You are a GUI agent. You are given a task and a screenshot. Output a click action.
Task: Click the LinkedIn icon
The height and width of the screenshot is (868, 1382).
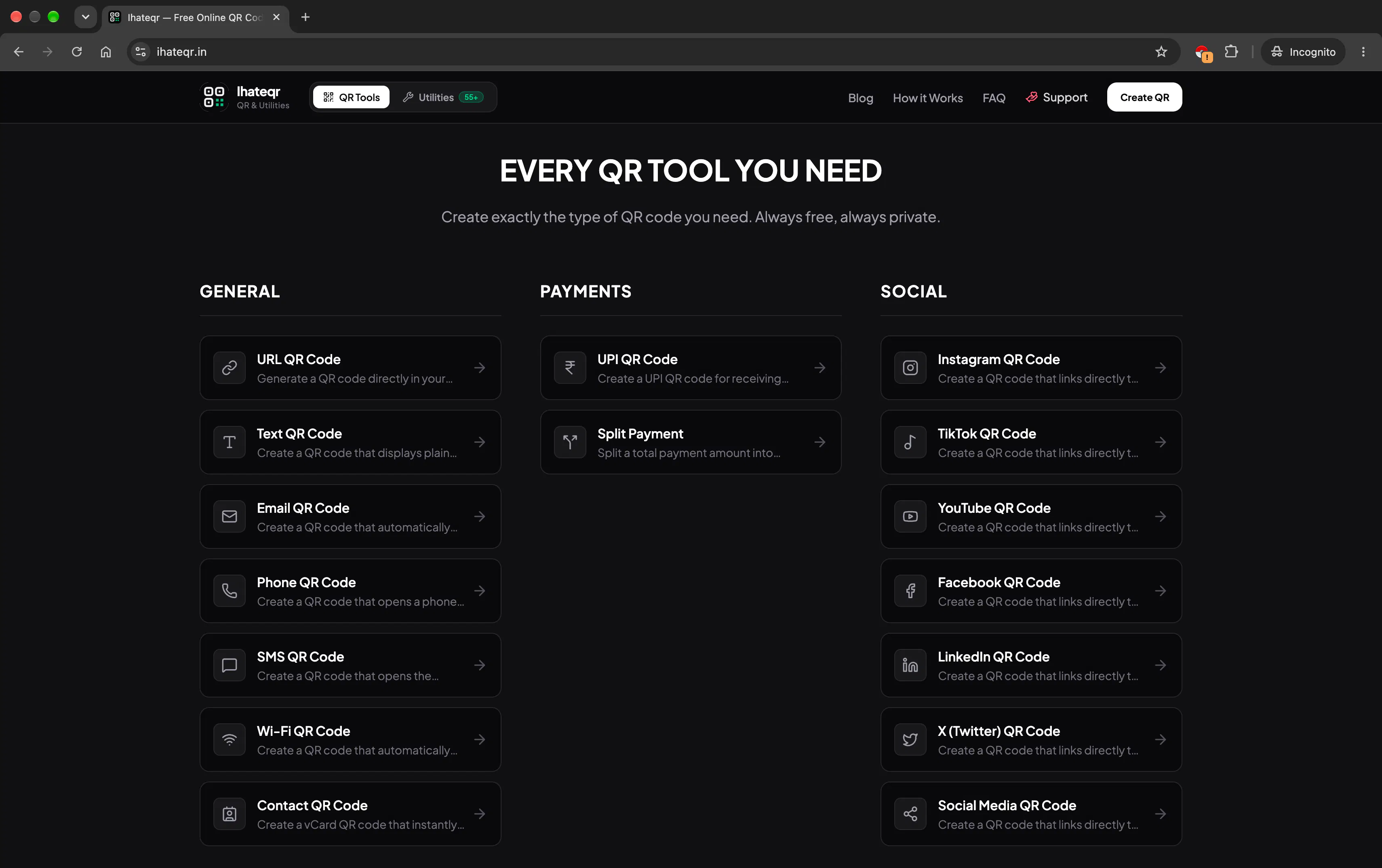click(x=910, y=666)
